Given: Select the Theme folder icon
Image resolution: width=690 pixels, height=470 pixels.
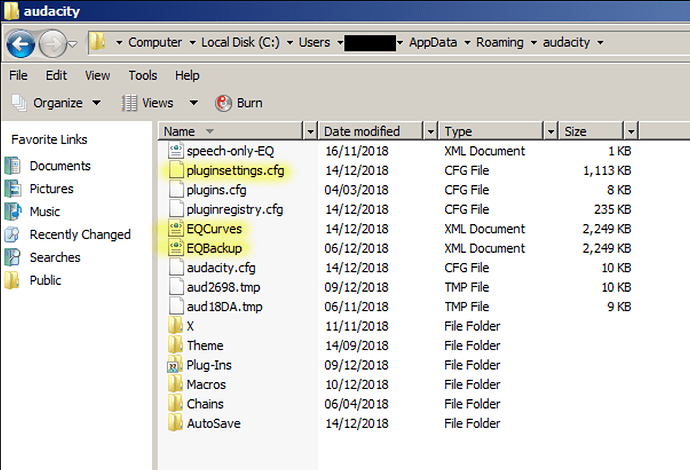Looking at the screenshot, I should 175,345.
